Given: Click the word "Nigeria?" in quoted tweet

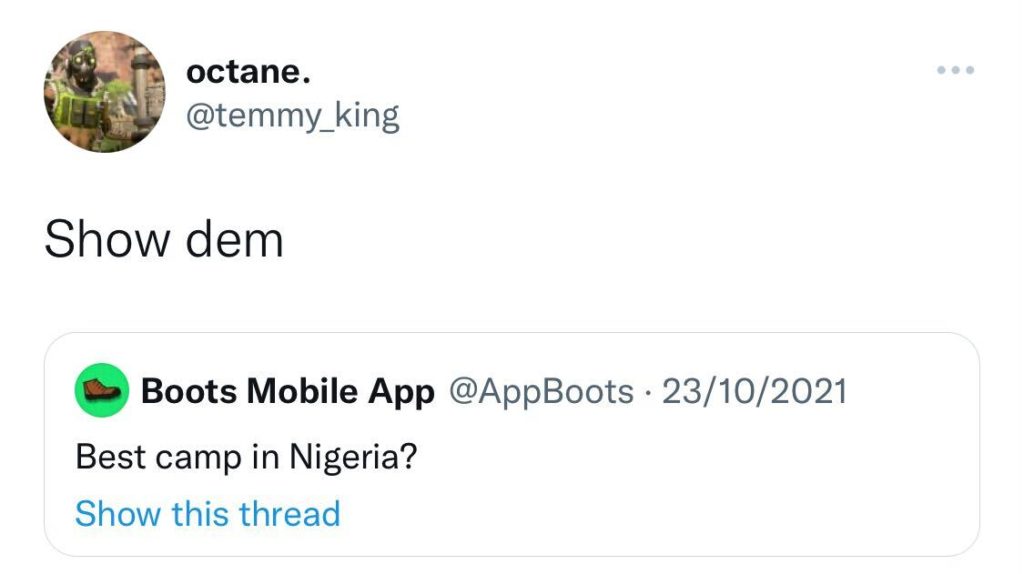Looking at the screenshot, I should click(x=353, y=458).
